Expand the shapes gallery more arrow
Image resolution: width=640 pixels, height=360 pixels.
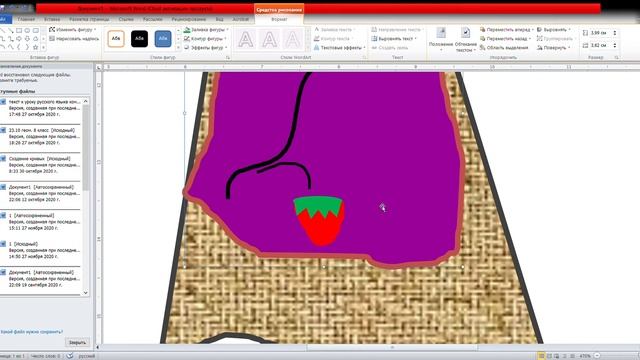[43, 47]
